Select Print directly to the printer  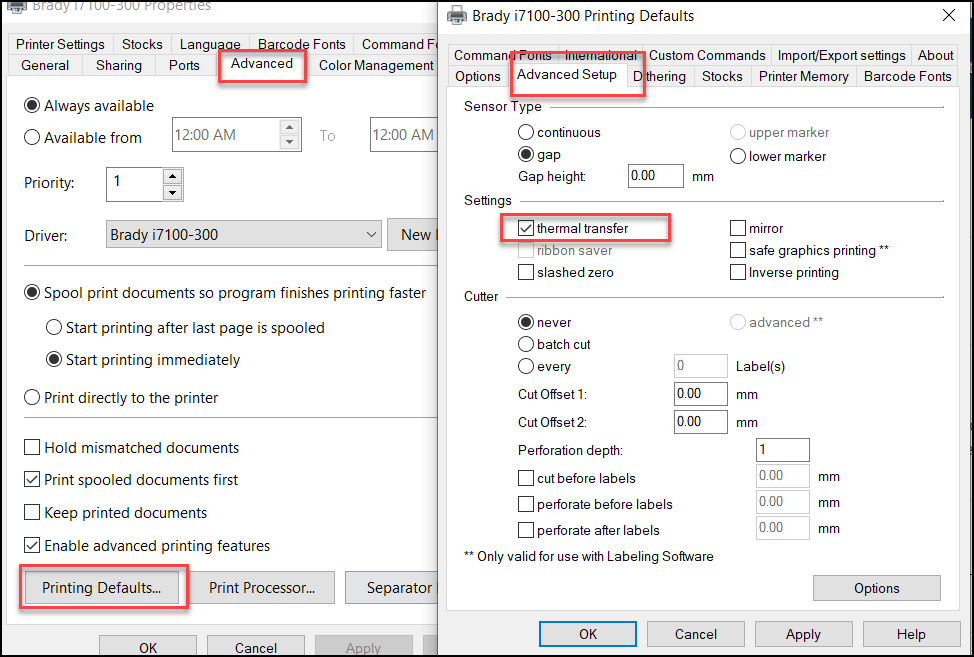[x=32, y=398]
